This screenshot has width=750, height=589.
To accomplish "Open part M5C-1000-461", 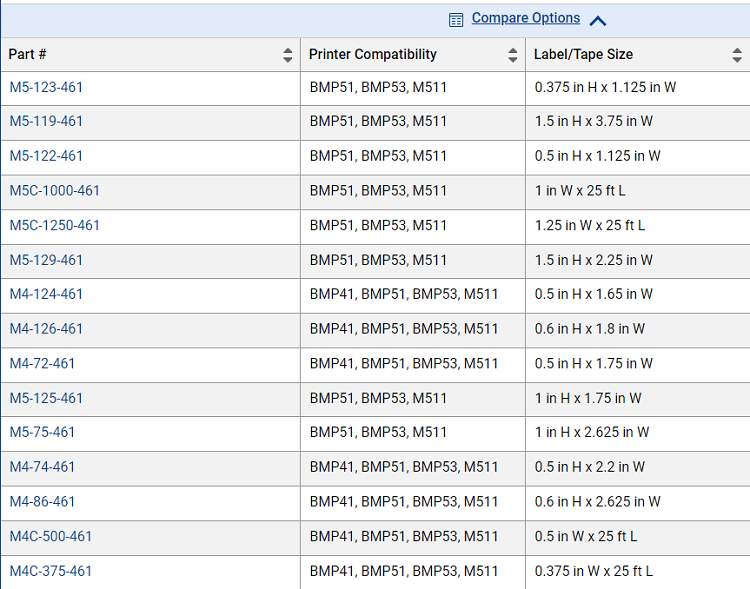I will point(55,191).
